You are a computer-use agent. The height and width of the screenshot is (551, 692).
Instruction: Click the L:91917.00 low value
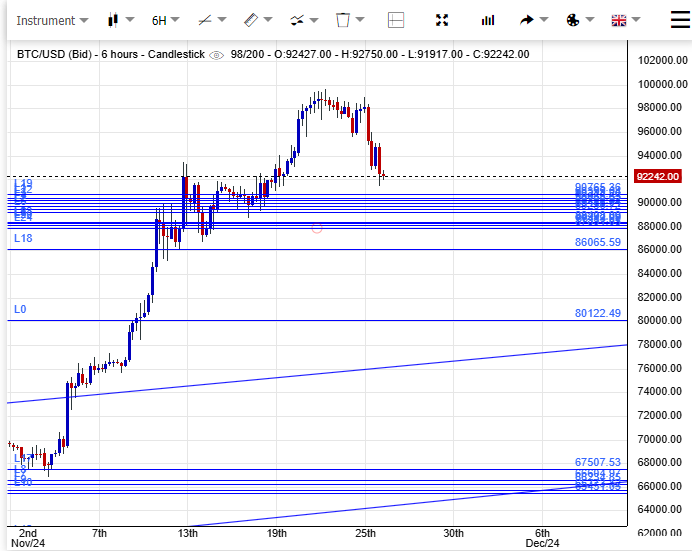[435, 54]
